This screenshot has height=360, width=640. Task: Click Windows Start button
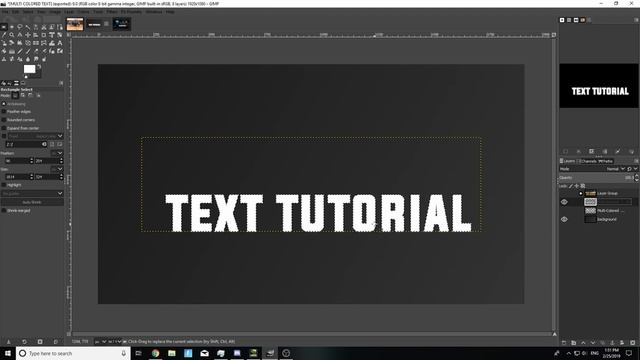pyautogui.click(x=8, y=353)
